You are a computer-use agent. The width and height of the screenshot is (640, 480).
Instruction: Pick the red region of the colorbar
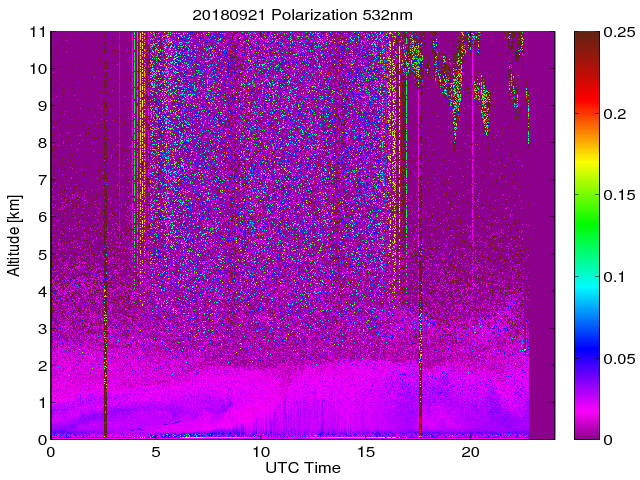[x=586, y=110]
